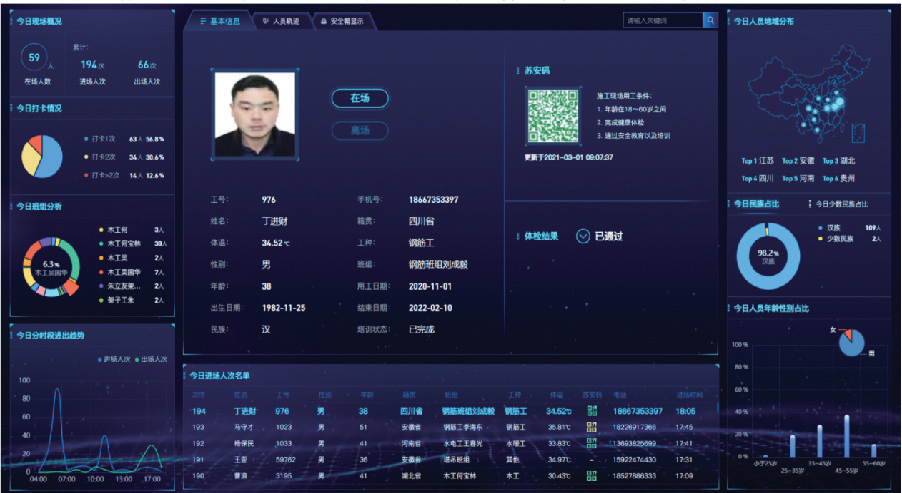Click the search magnifier icon
The width and height of the screenshot is (902, 493).
pos(710,20)
